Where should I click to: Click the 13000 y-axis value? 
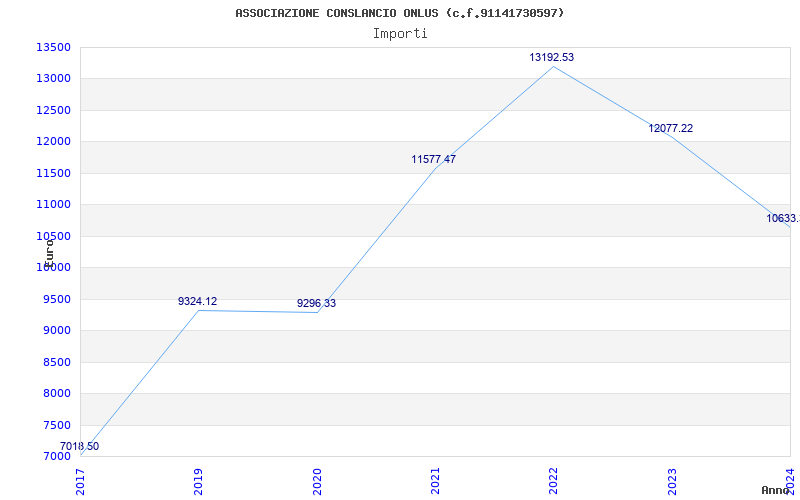[53, 79]
